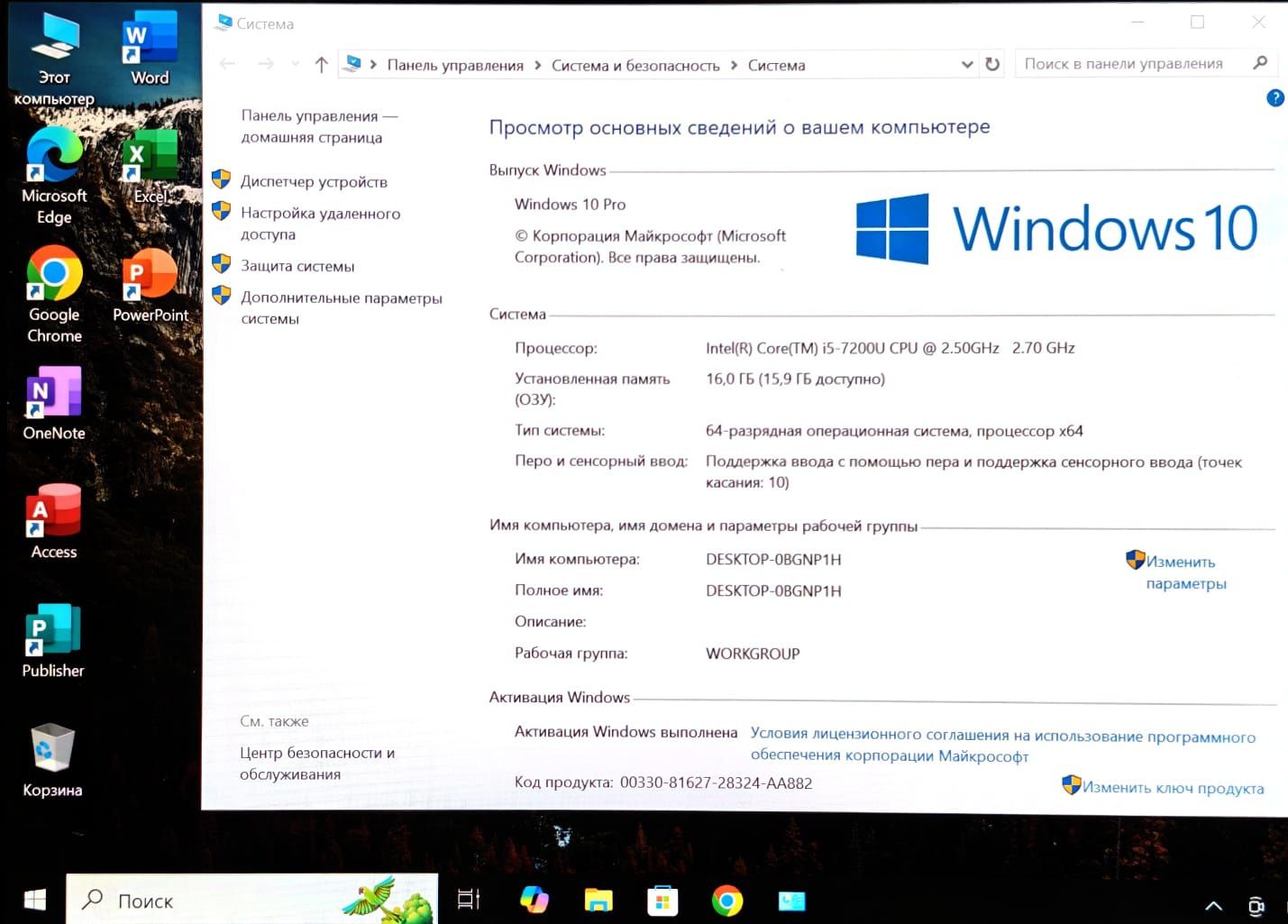Image resolution: width=1288 pixels, height=924 pixels.
Task: Open recent locations dropdown arrow
Action: tap(295, 64)
